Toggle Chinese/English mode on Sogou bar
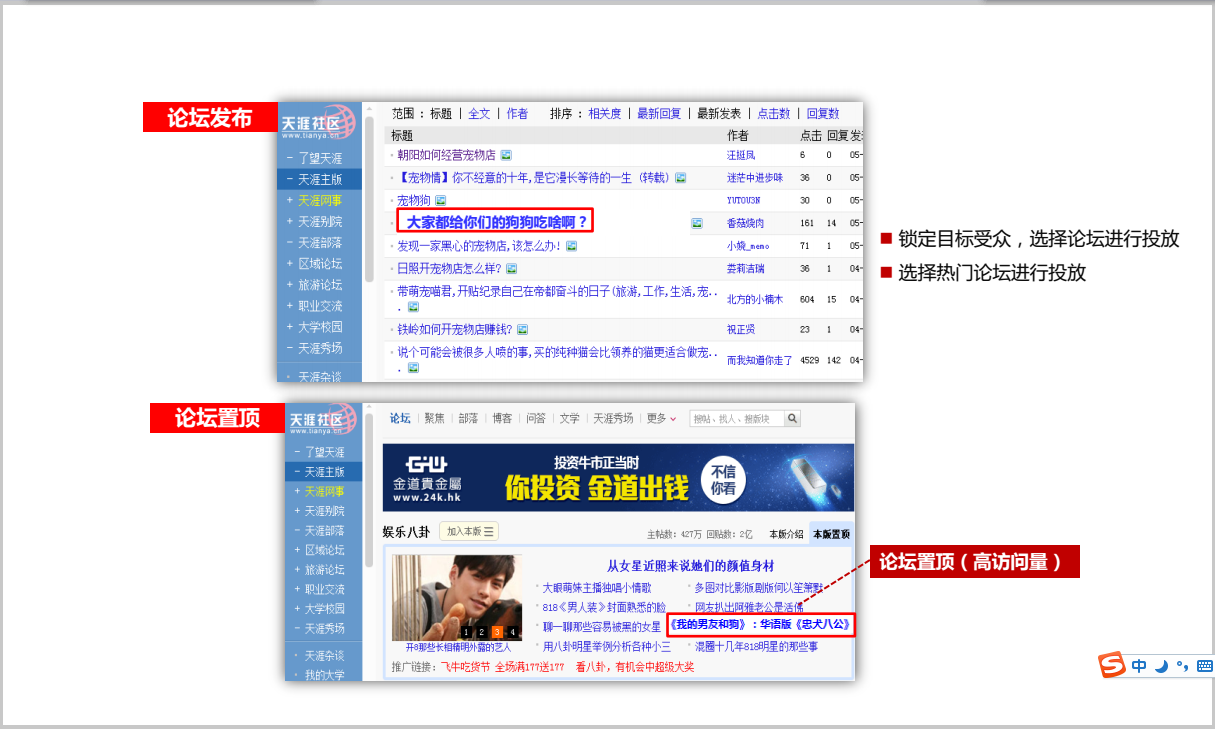1215x729 pixels. [x=1139, y=666]
